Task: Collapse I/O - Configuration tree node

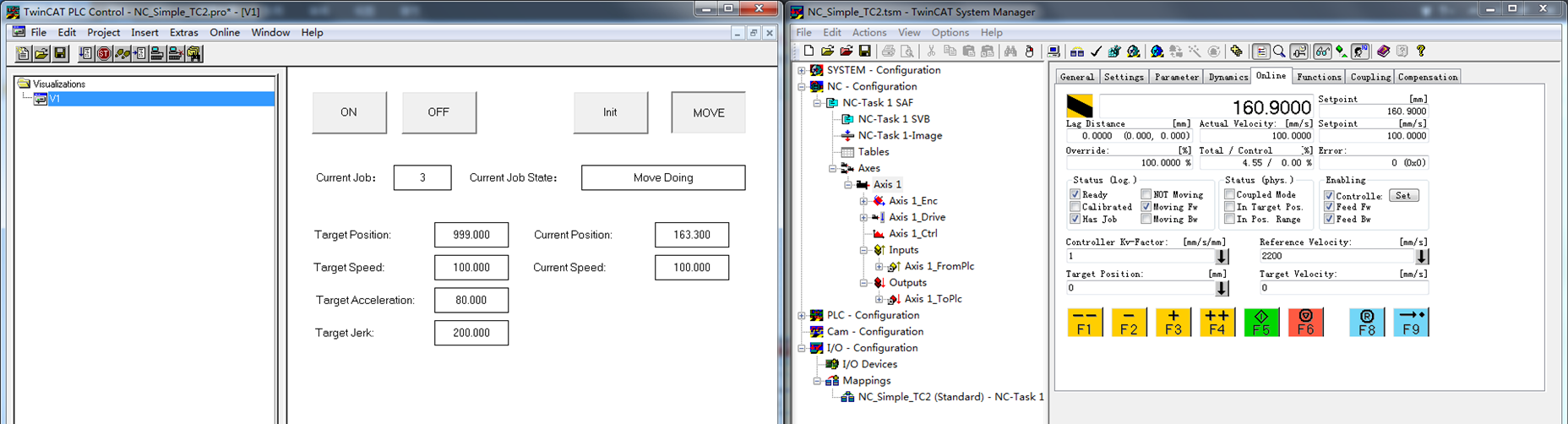Action: click(802, 348)
